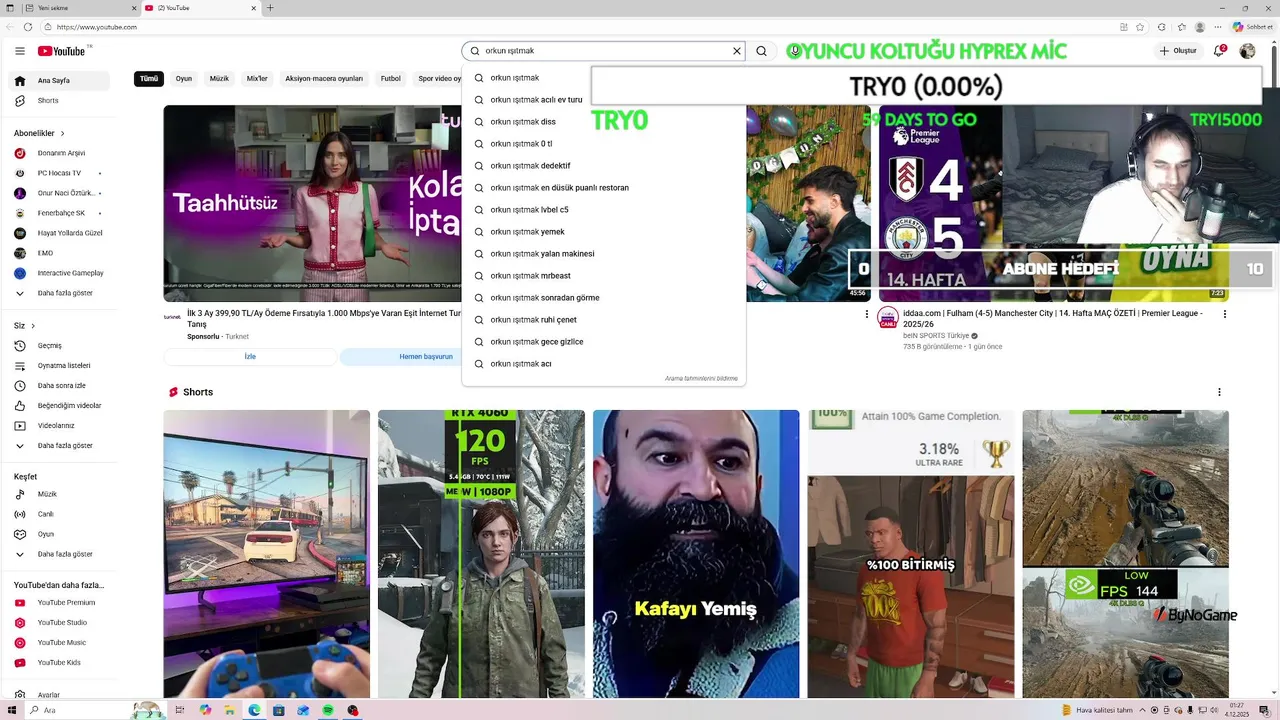1280x720 pixels.
Task: Open Fulham vs Manchester City video thumbnail
Action: point(1053,203)
